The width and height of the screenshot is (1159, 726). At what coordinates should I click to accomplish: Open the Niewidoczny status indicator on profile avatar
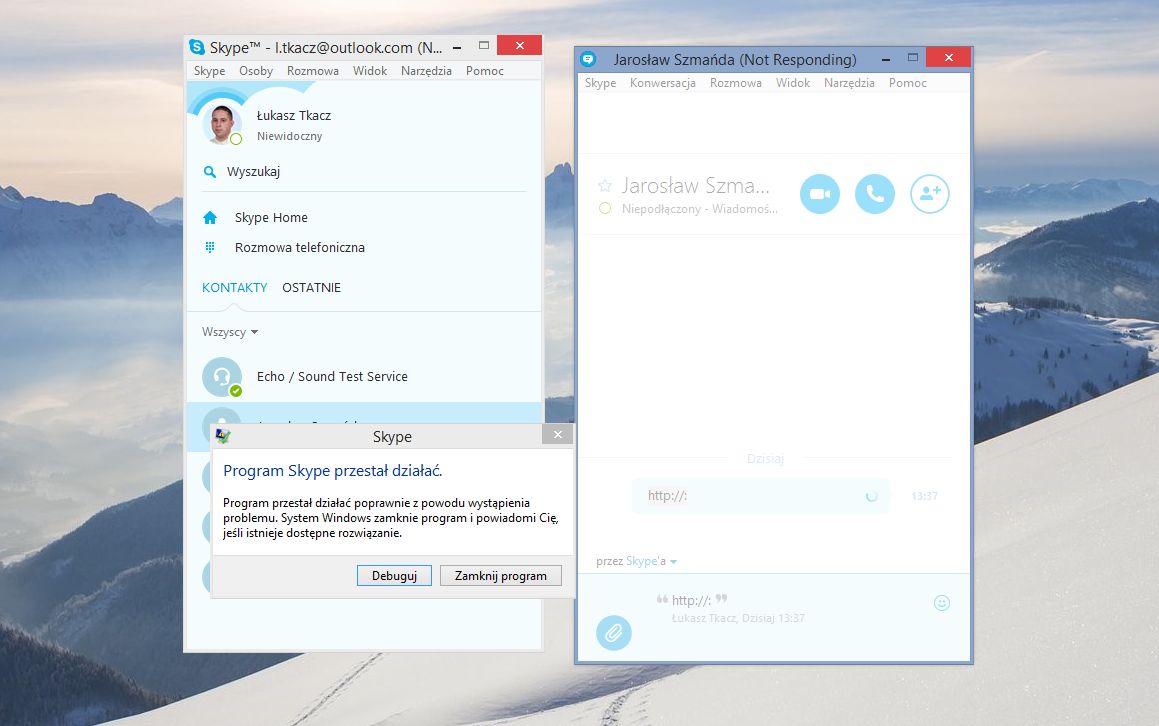pos(236,139)
